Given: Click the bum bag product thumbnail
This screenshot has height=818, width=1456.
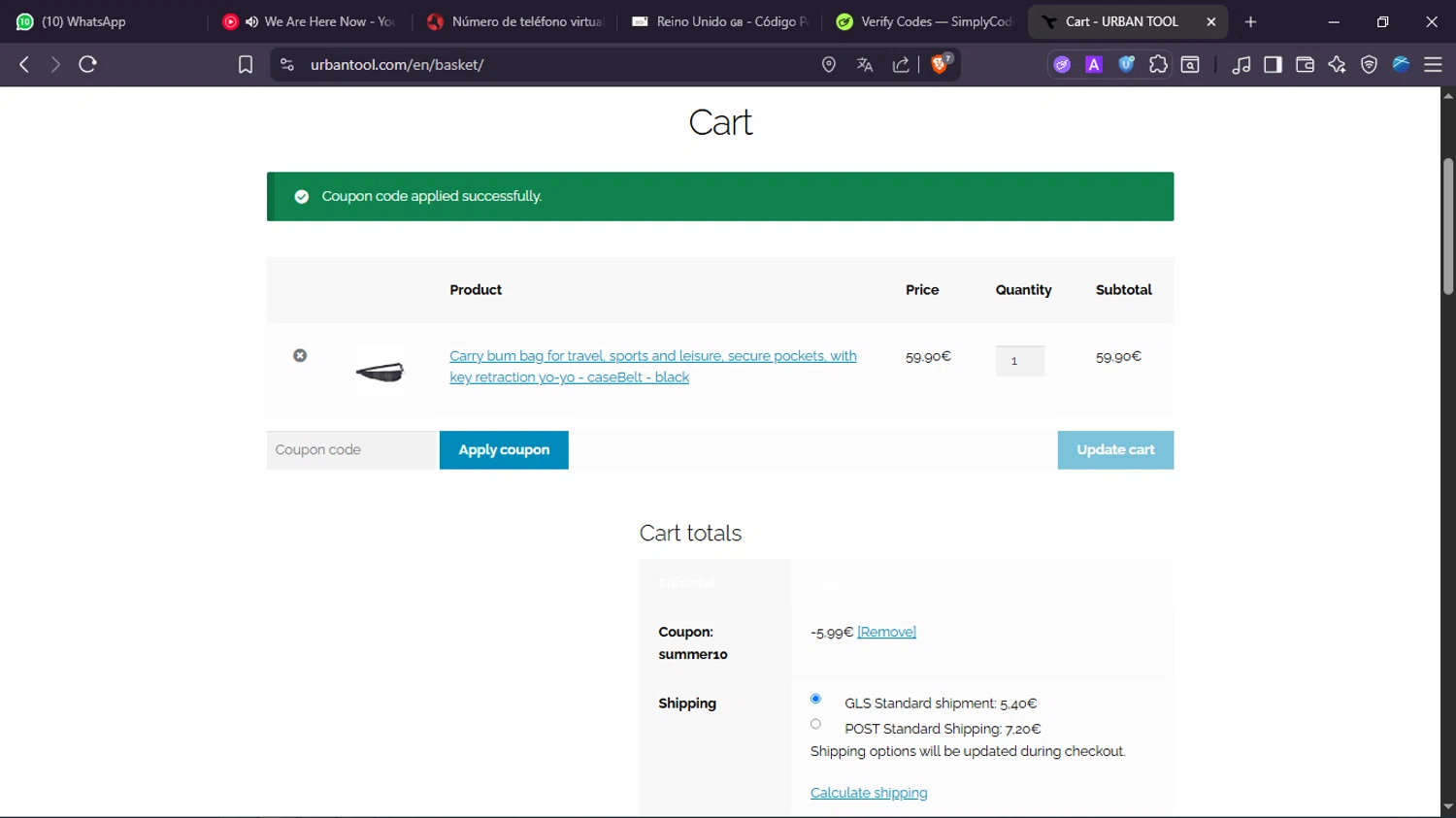Looking at the screenshot, I should coord(380,372).
